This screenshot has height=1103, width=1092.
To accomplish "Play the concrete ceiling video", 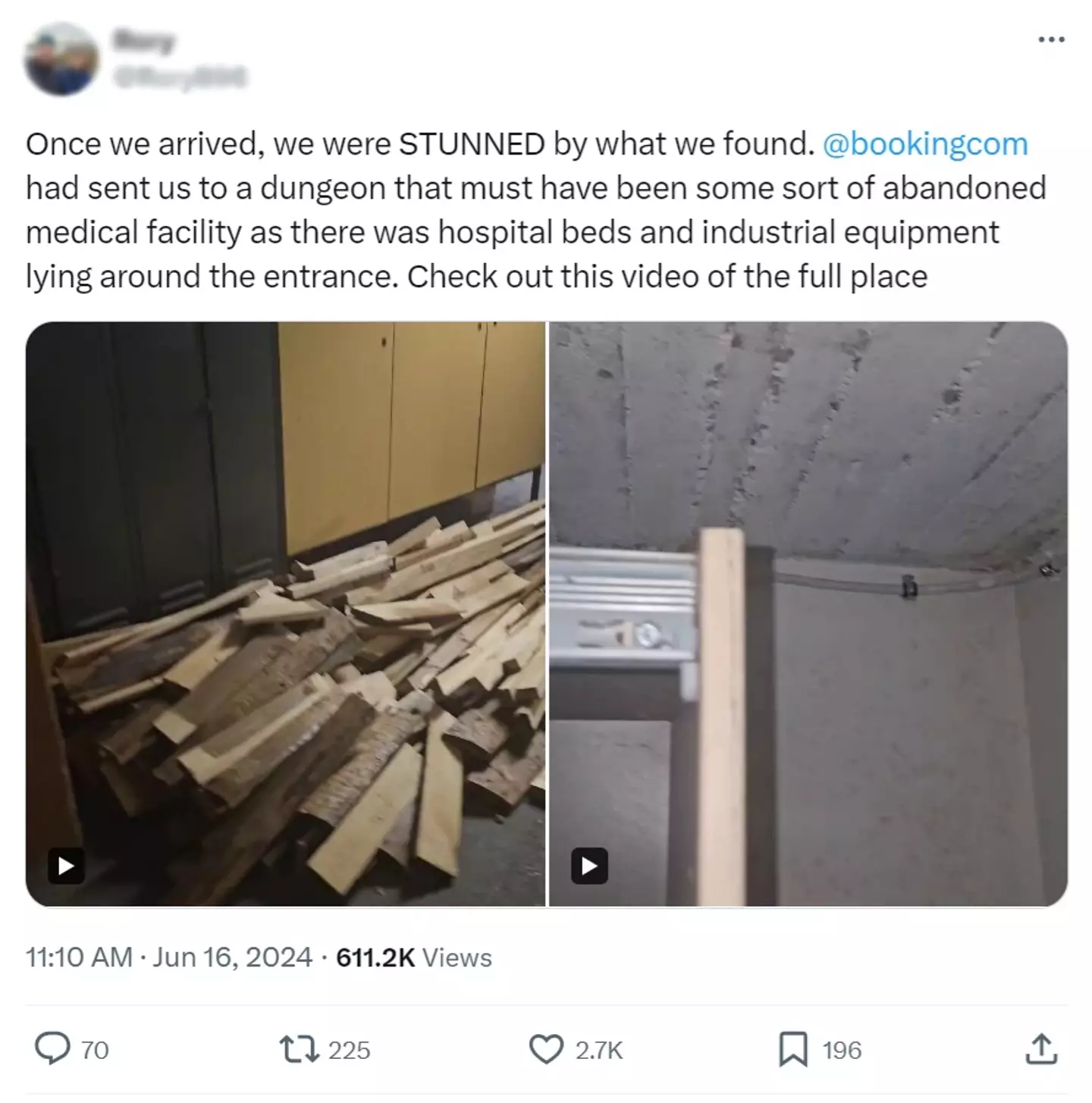I will [589, 865].
